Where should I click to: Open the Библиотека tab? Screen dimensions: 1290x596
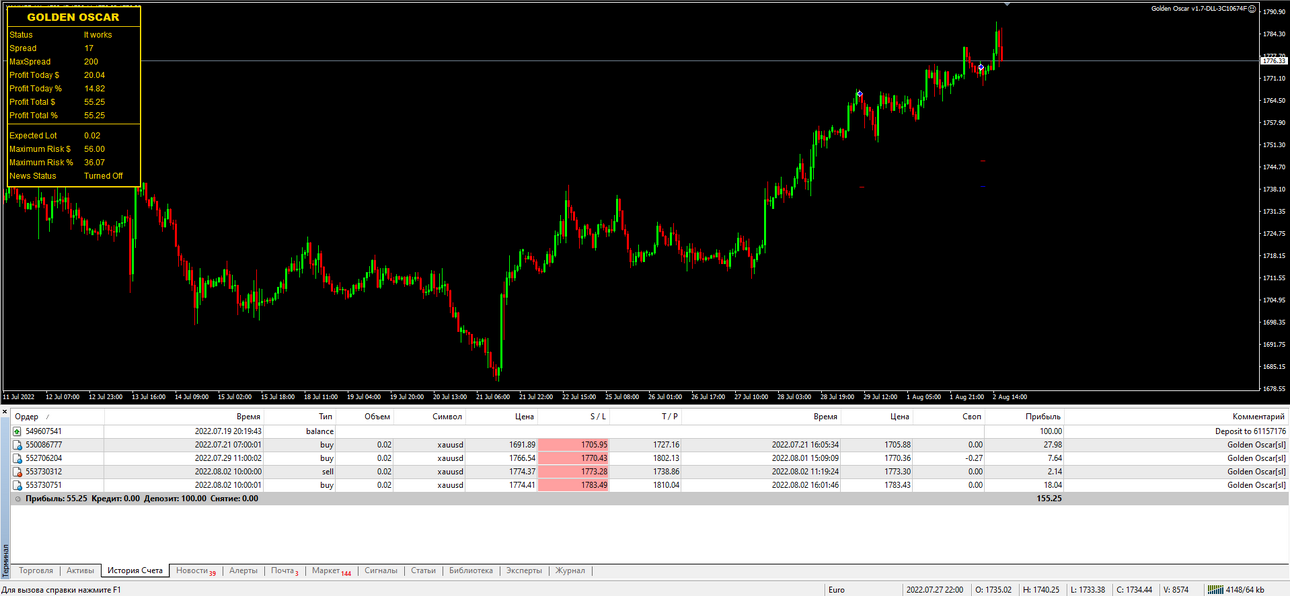pos(471,570)
